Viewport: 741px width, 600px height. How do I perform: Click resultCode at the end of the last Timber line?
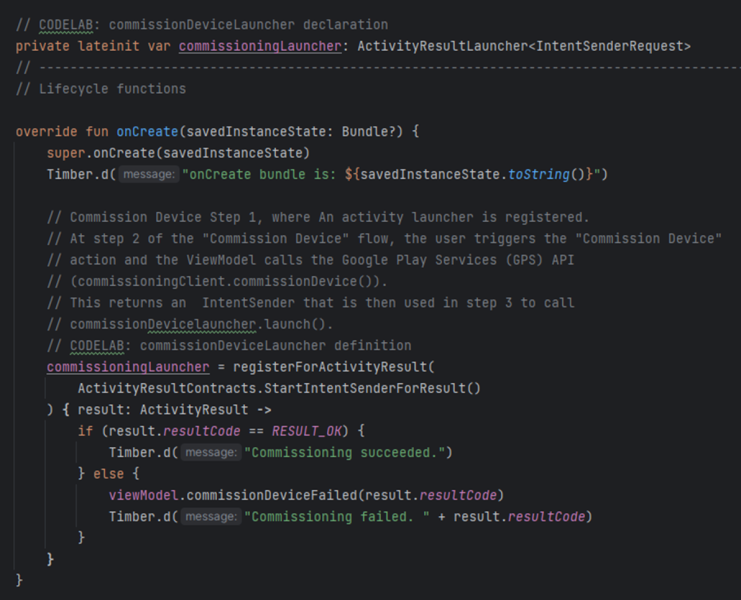546,517
